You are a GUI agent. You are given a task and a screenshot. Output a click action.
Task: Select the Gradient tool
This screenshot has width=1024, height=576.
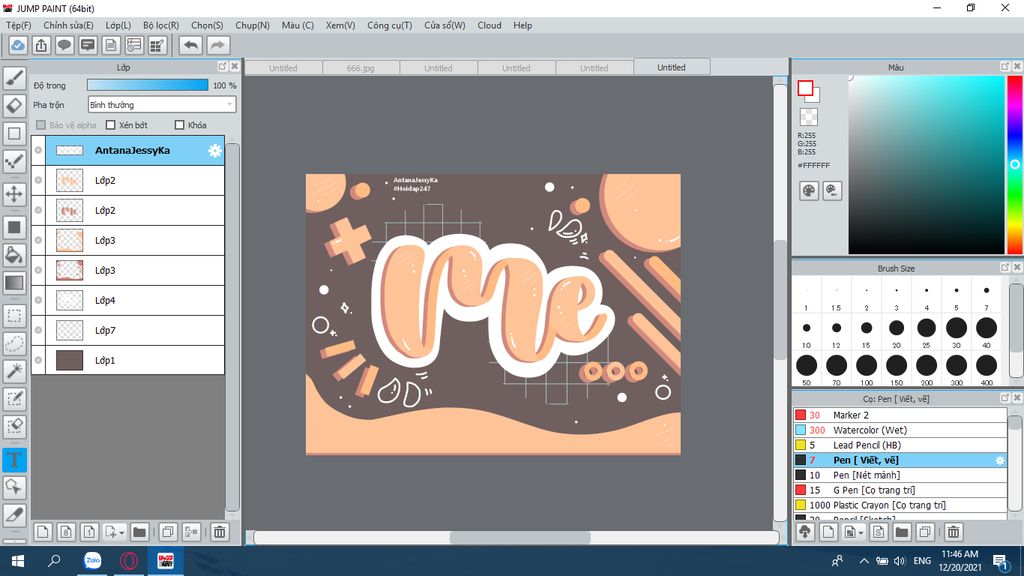(14, 283)
